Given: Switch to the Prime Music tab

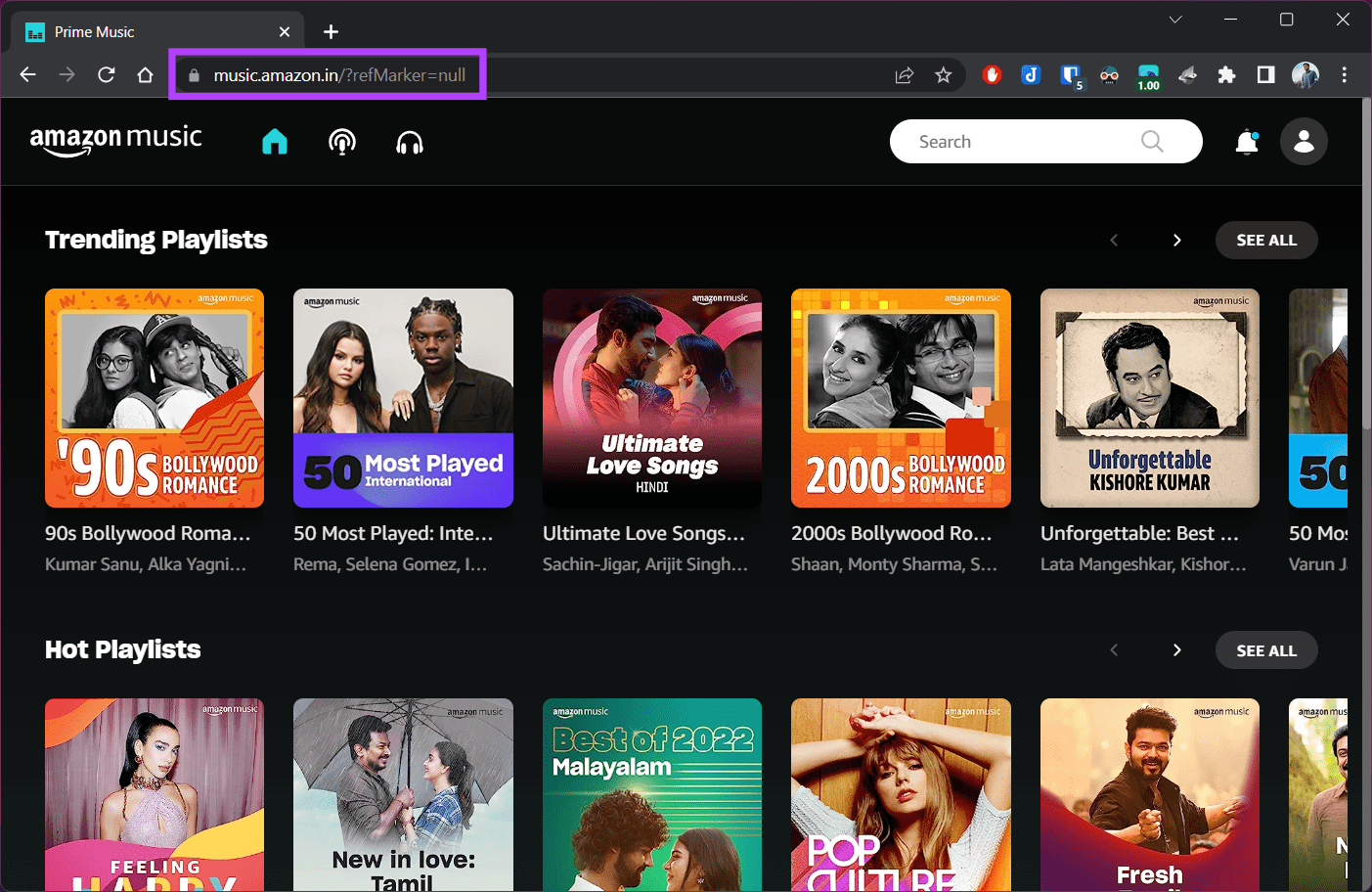Looking at the screenshot, I should (147, 32).
